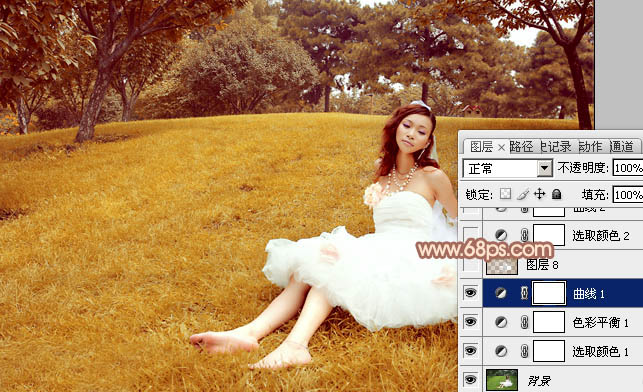This screenshot has height=392, width=643.
Task: Switch to the 通道 channels tab
Action: (x=621, y=146)
